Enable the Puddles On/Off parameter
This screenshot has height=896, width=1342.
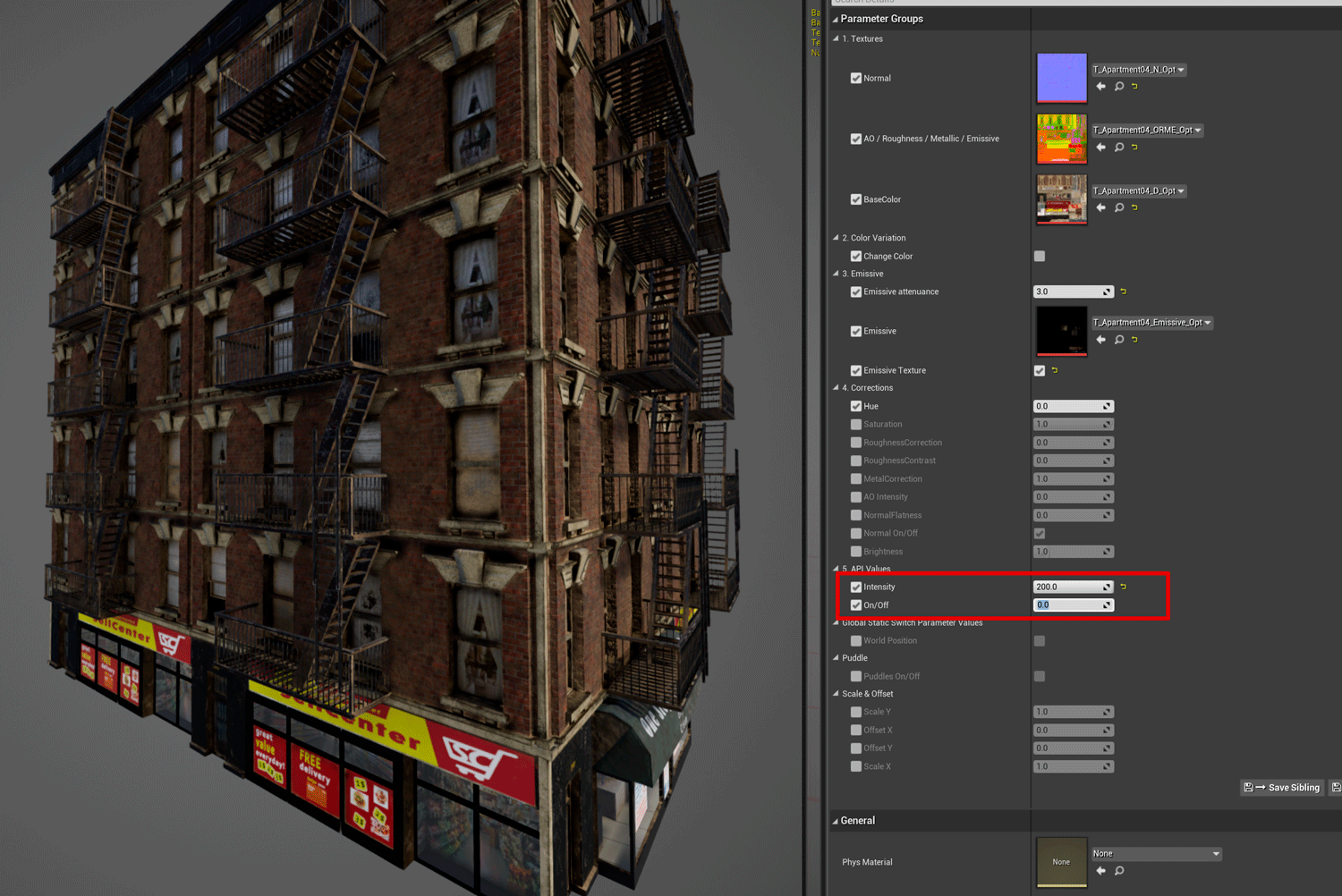click(856, 677)
